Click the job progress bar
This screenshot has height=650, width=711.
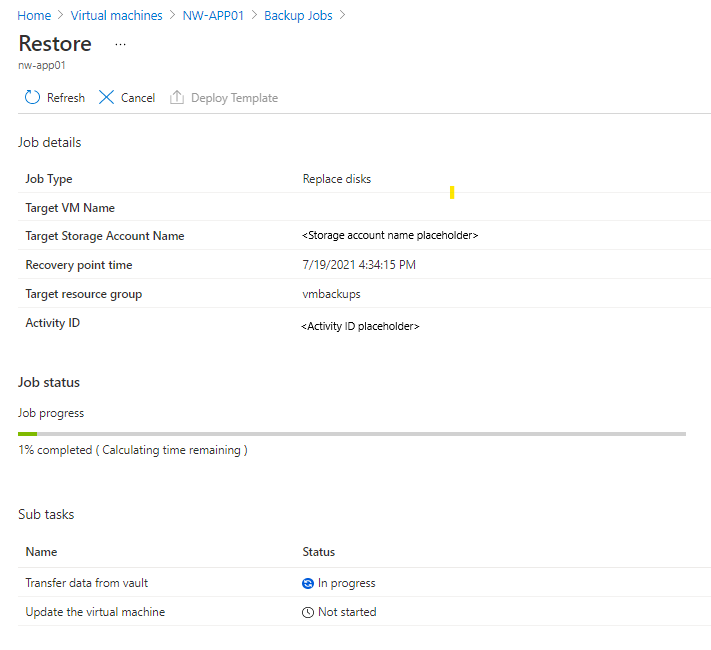[352, 434]
